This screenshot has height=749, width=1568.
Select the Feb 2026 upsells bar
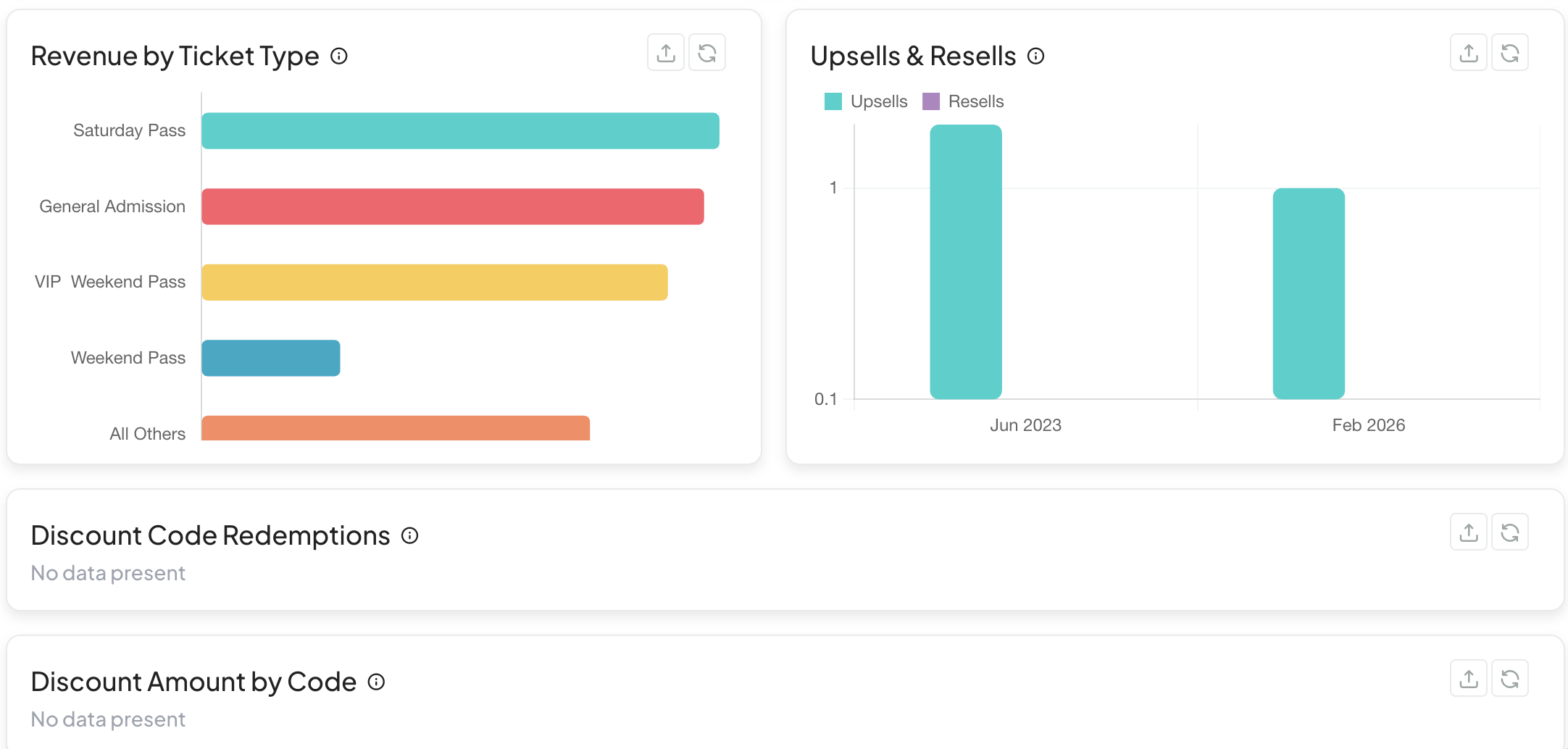point(1309,293)
